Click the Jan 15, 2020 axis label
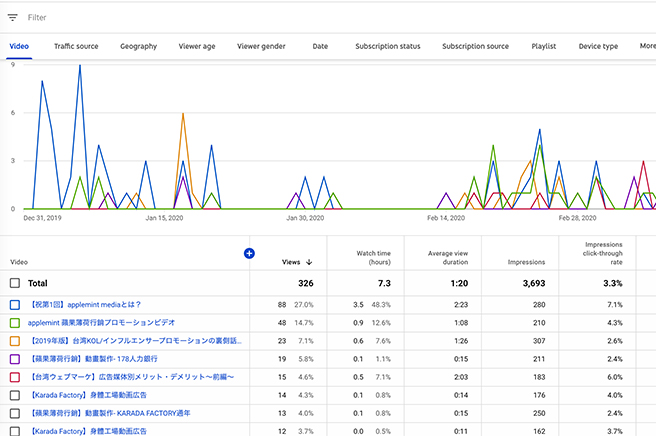Image resolution: width=656 pixels, height=436 pixels. 164,218
